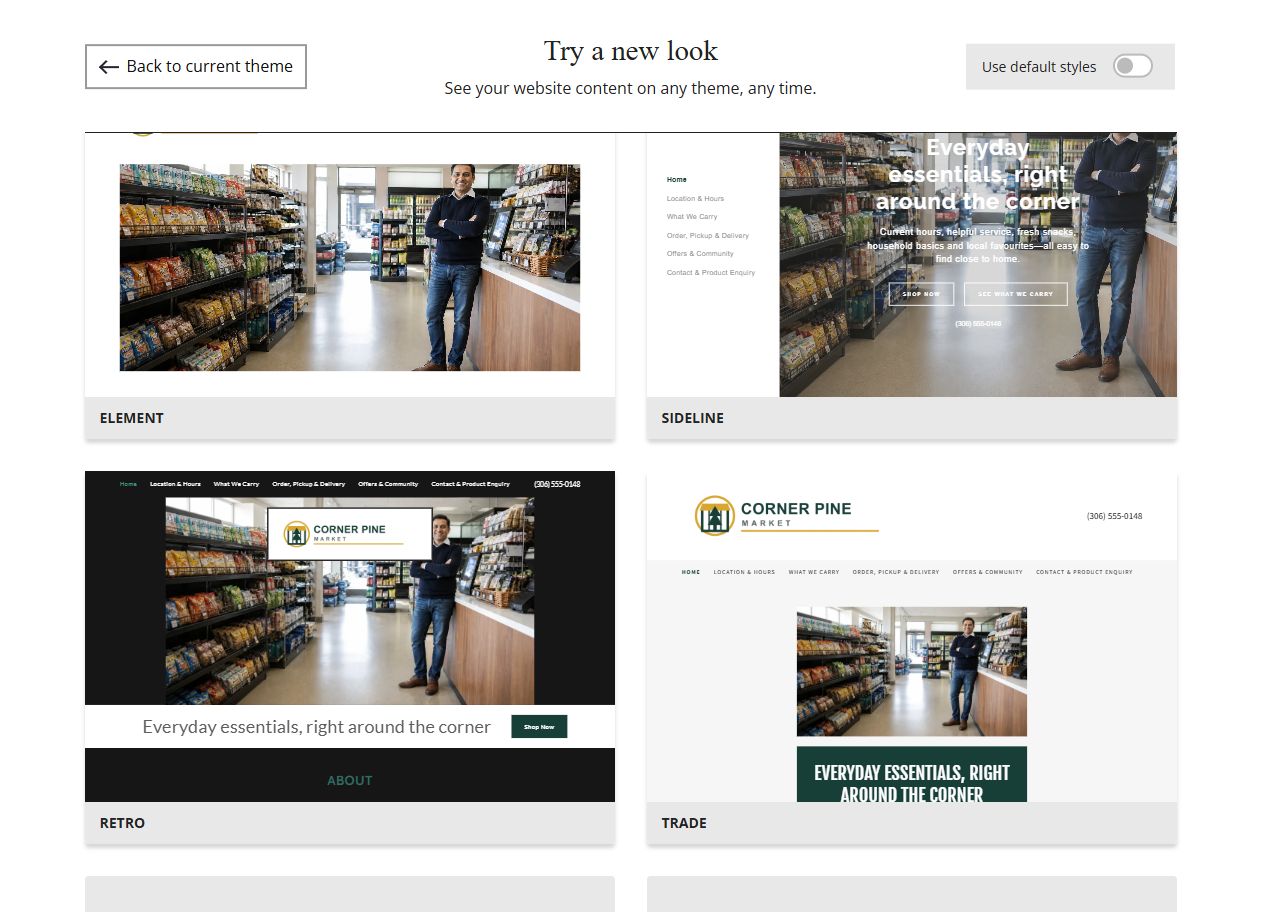
Task: Click Offers & Community in Retro navigation
Action: coord(388,484)
